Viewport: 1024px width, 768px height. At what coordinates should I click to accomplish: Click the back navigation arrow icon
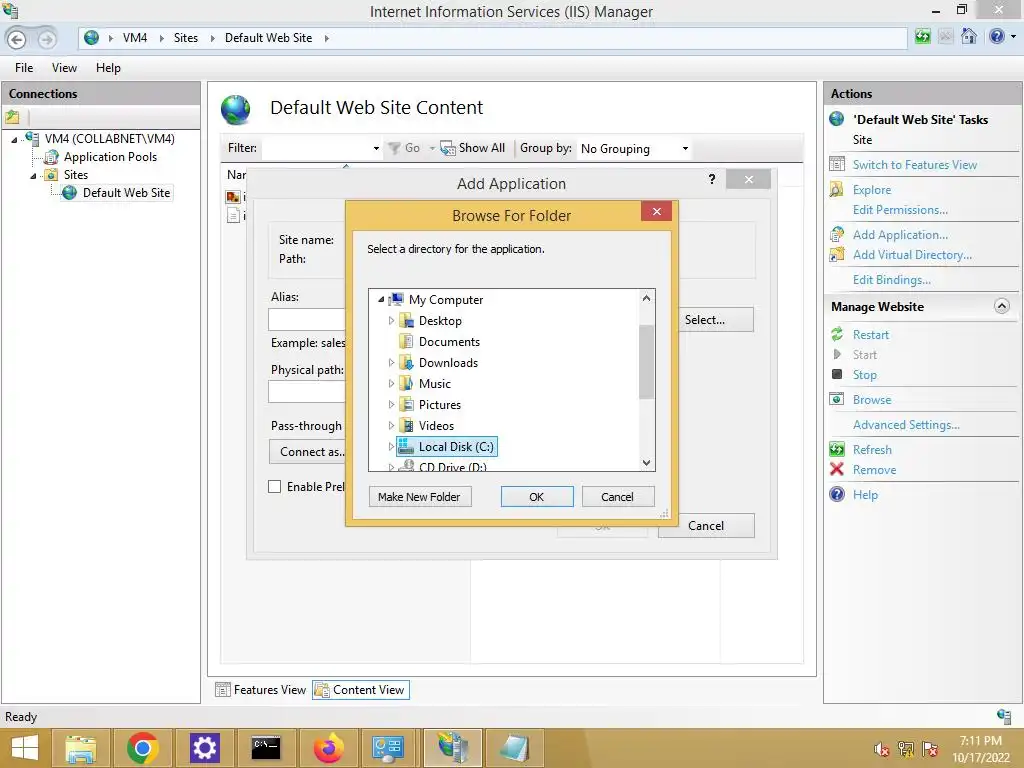pyautogui.click(x=17, y=39)
